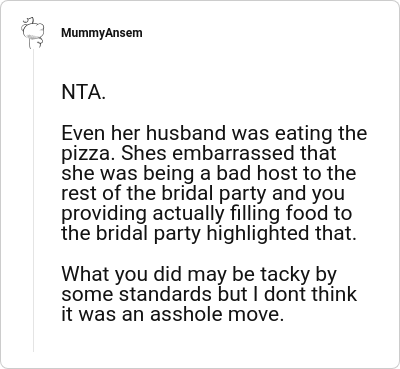Click the "NTA." verdict text
This screenshot has width=400, height=369.
84,92
